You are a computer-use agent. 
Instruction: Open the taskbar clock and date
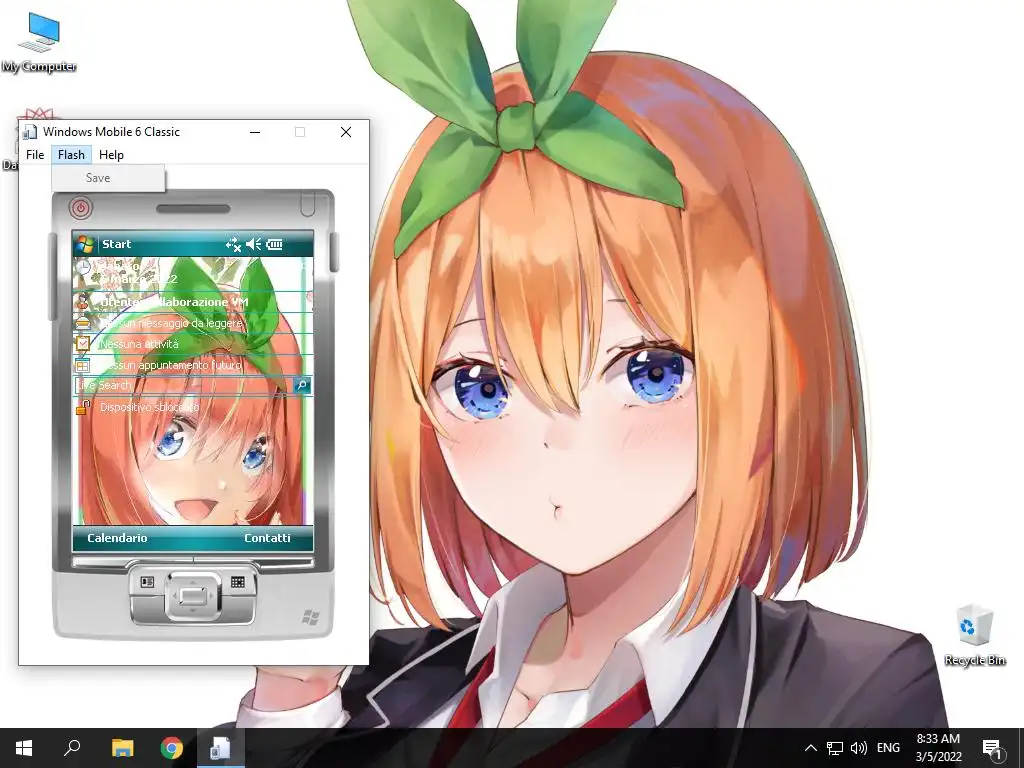938,748
